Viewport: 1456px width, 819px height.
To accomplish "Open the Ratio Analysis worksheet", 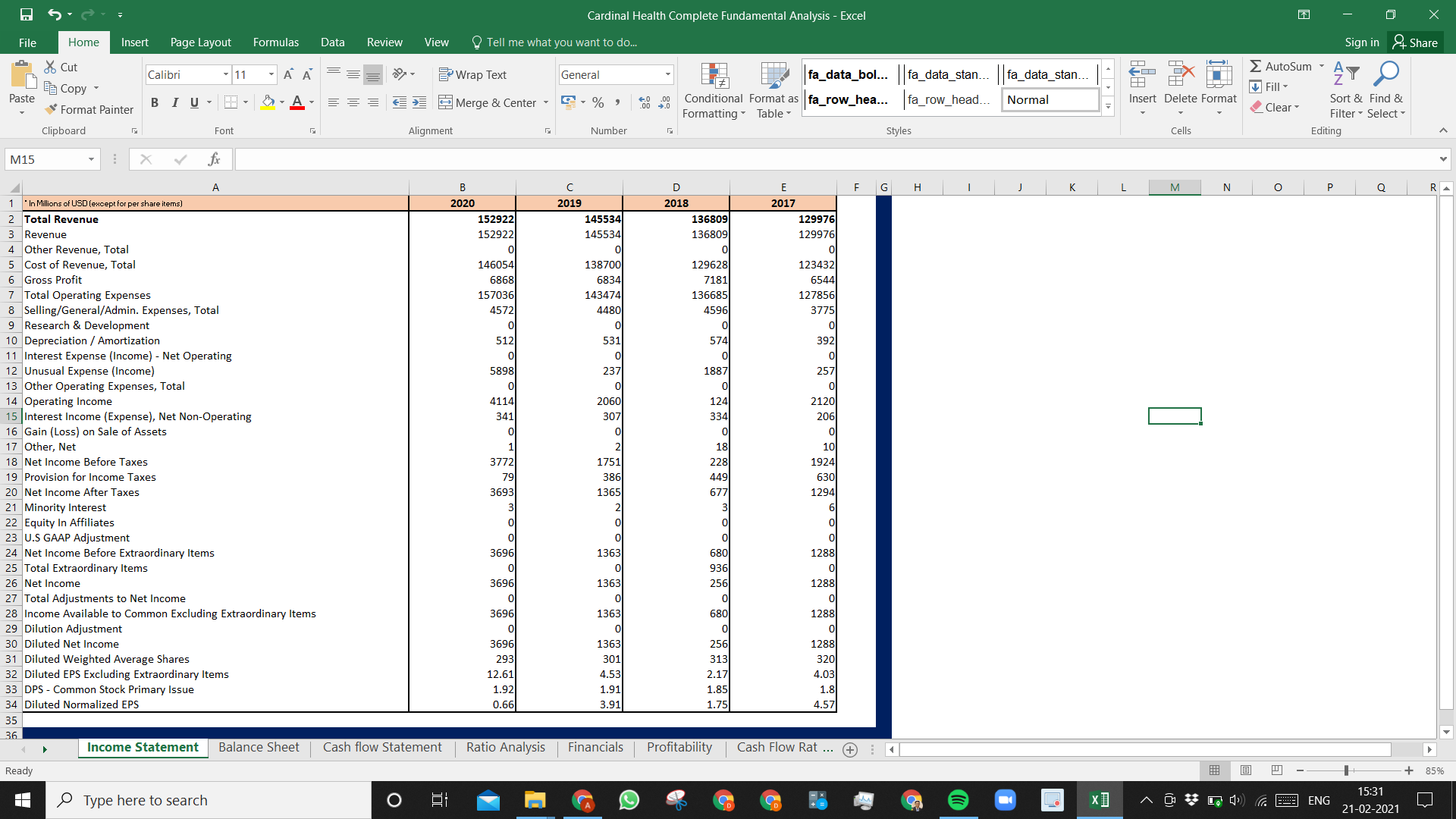I will [505, 748].
